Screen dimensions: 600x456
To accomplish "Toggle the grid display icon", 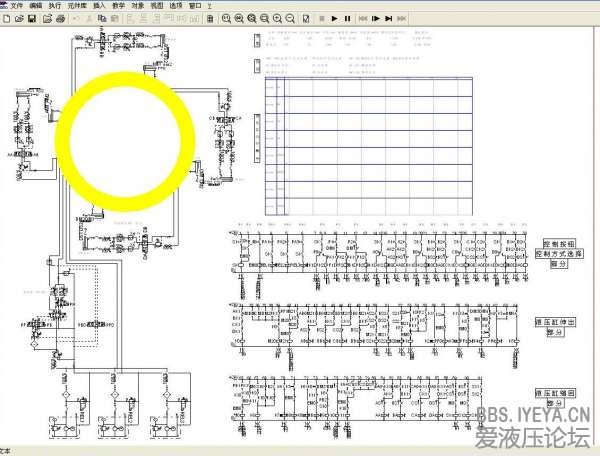I will pyautogui.click(x=211, y=18).
